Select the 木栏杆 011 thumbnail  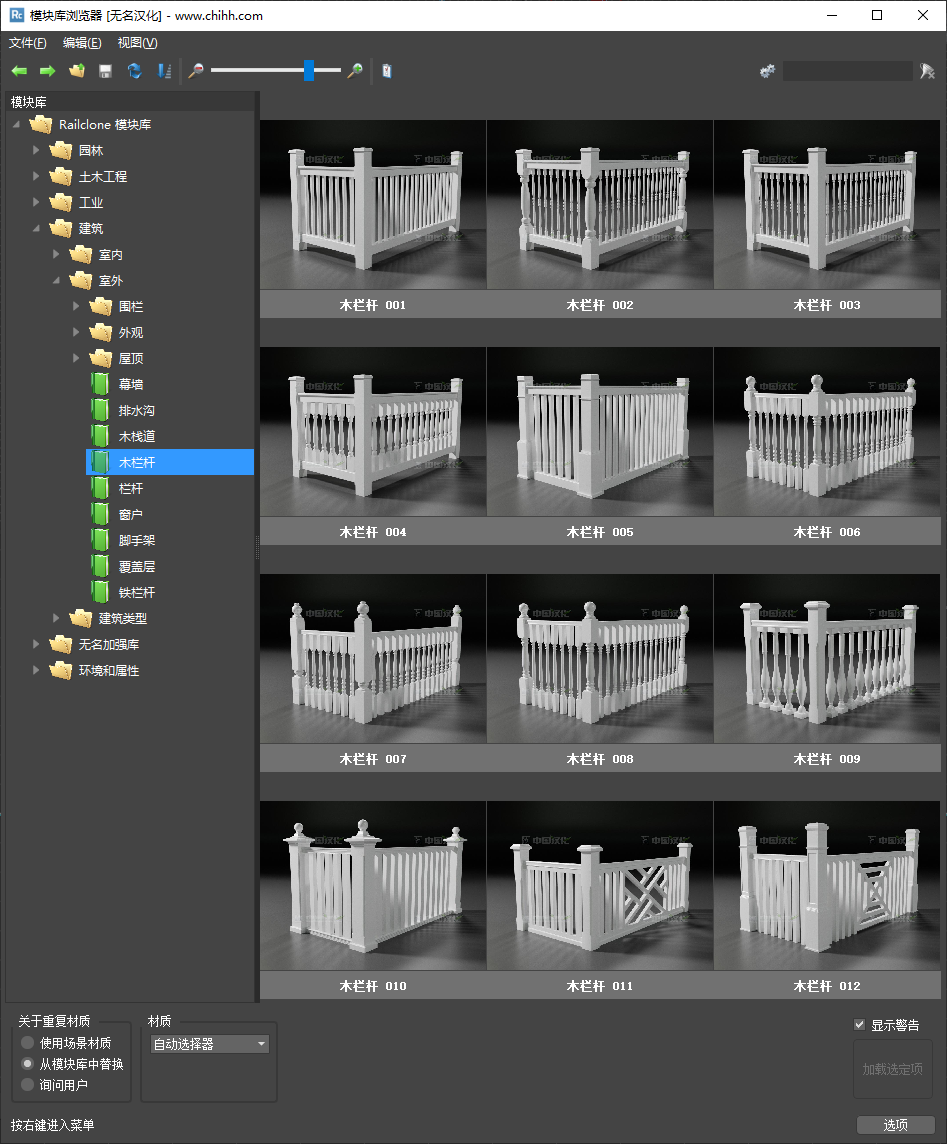(599, 886)
